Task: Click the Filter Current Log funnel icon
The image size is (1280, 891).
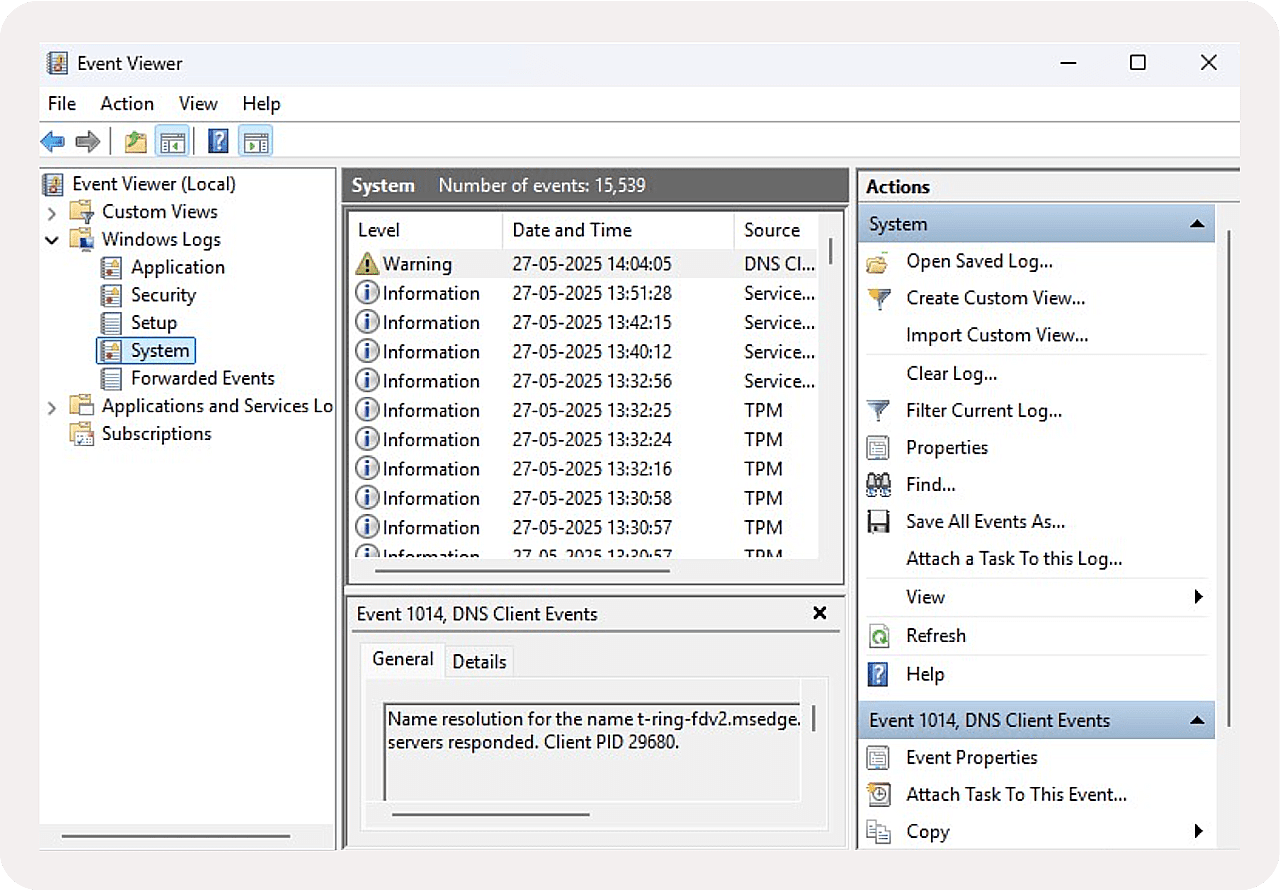Action: (878, 411)
